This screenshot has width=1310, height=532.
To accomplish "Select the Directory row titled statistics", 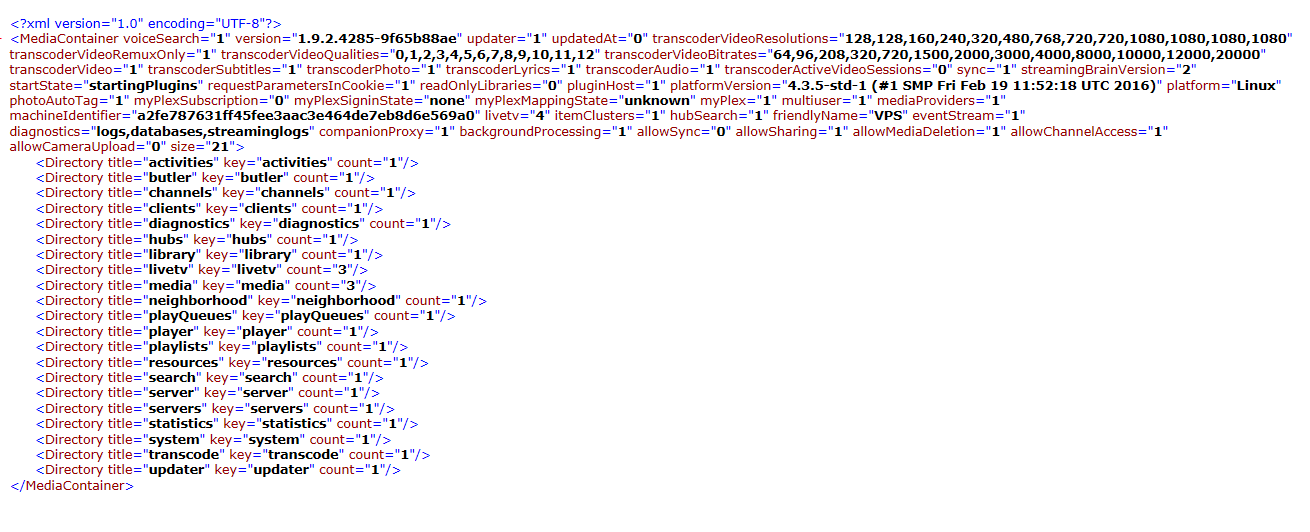I will pos(227,424).
